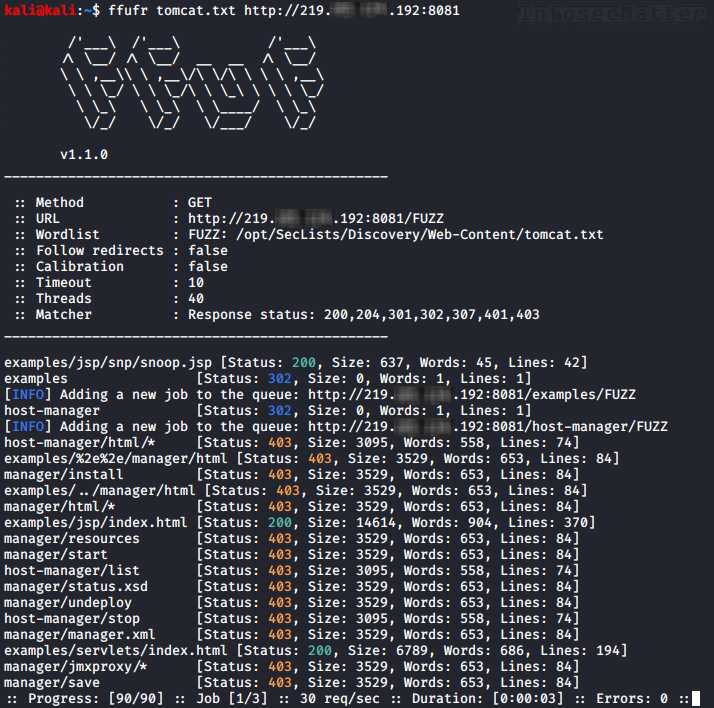The height and width of the screenshot is (708, 714).
Task: Click the manager/jmxproxy/* result path
Action: pos(76,667)
